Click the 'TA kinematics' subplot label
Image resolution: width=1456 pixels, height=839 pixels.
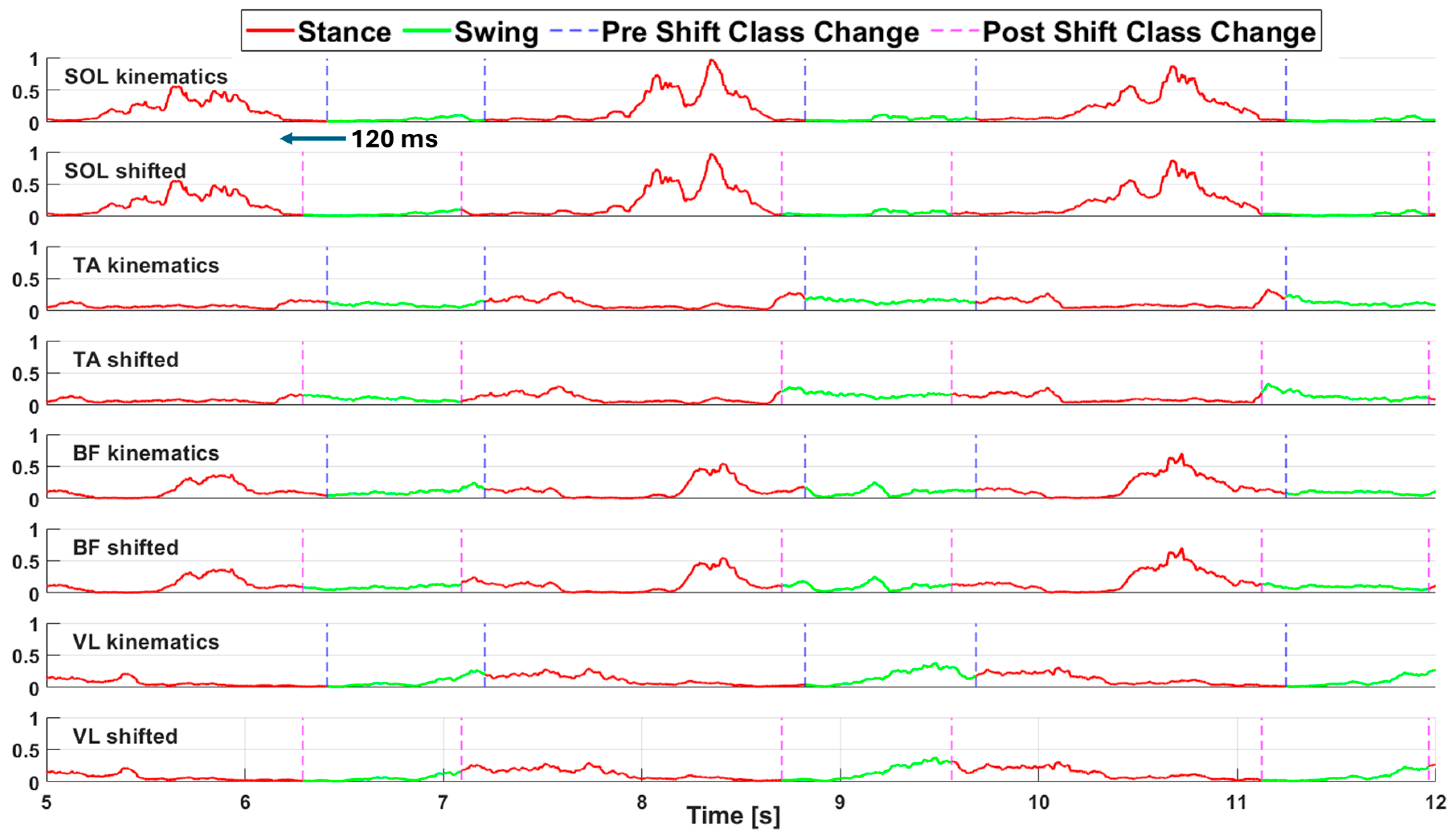click(x=146, y=266)
